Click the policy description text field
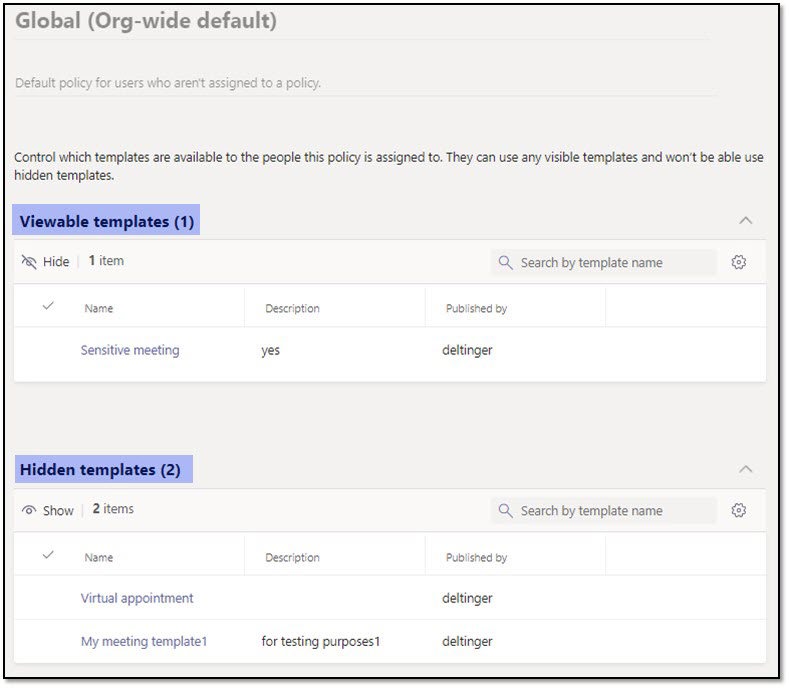This screenshot has height=688, width=789. coord(360,83)
